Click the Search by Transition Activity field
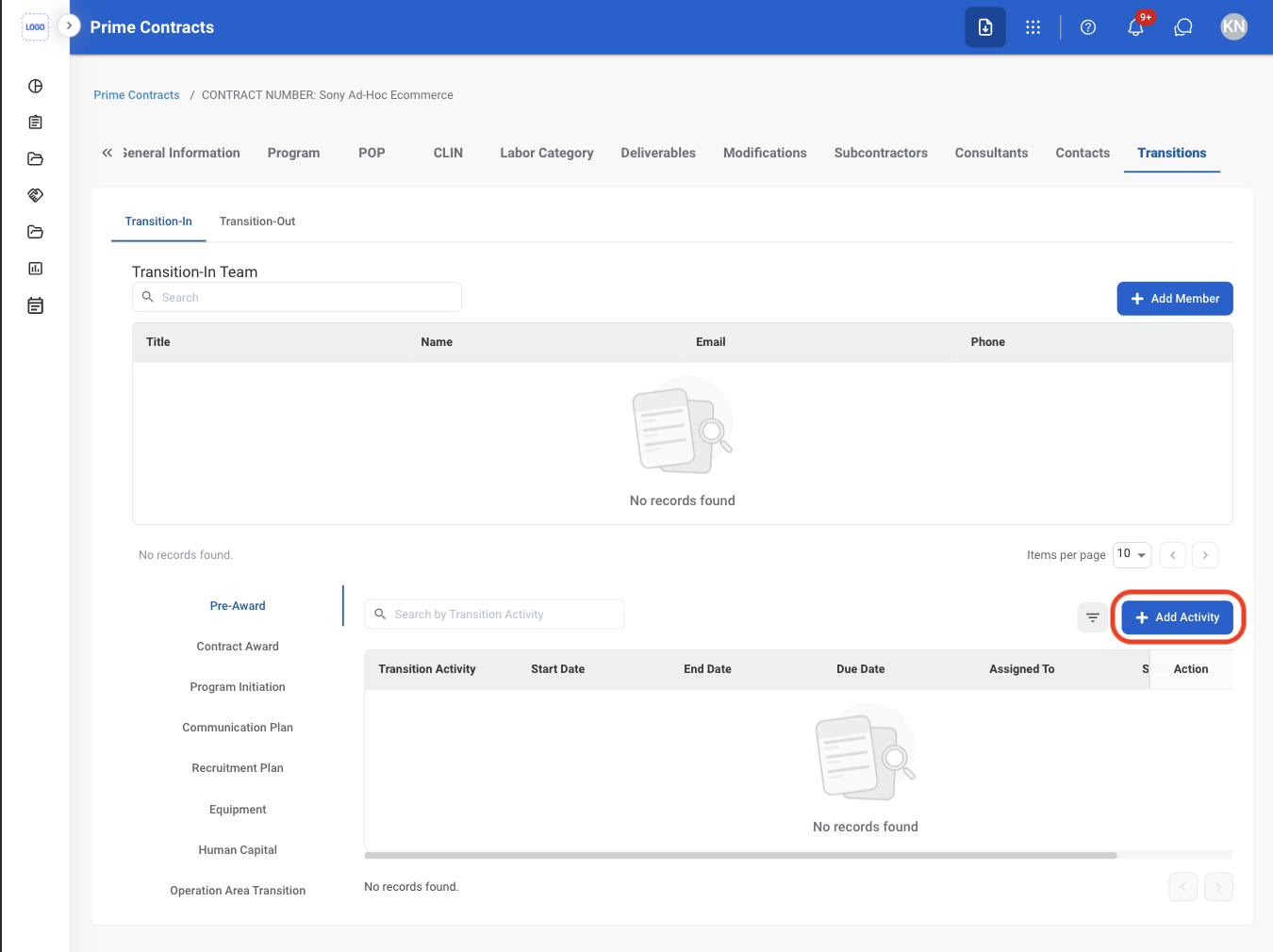1273x952 pixels. coord(494,615)
